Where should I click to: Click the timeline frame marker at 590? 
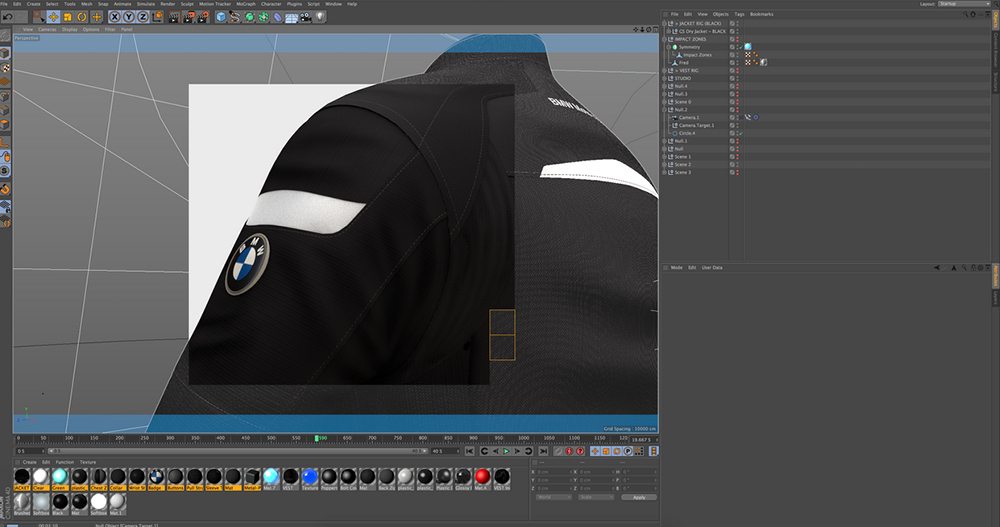317,438
